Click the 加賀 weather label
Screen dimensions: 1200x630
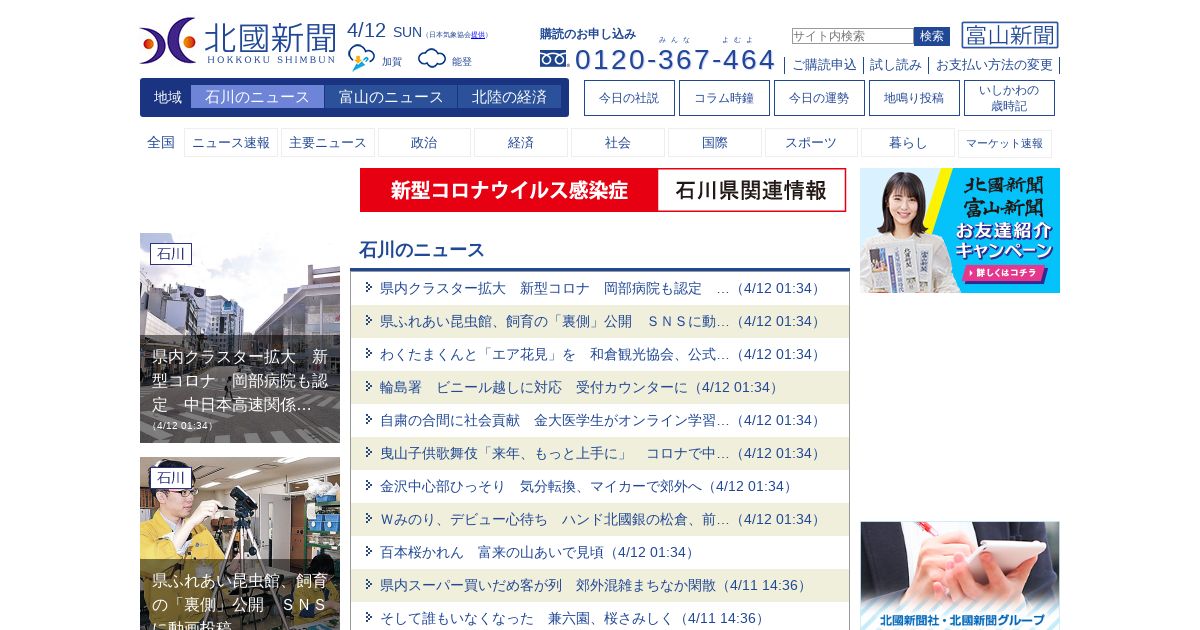click(392, 62)
